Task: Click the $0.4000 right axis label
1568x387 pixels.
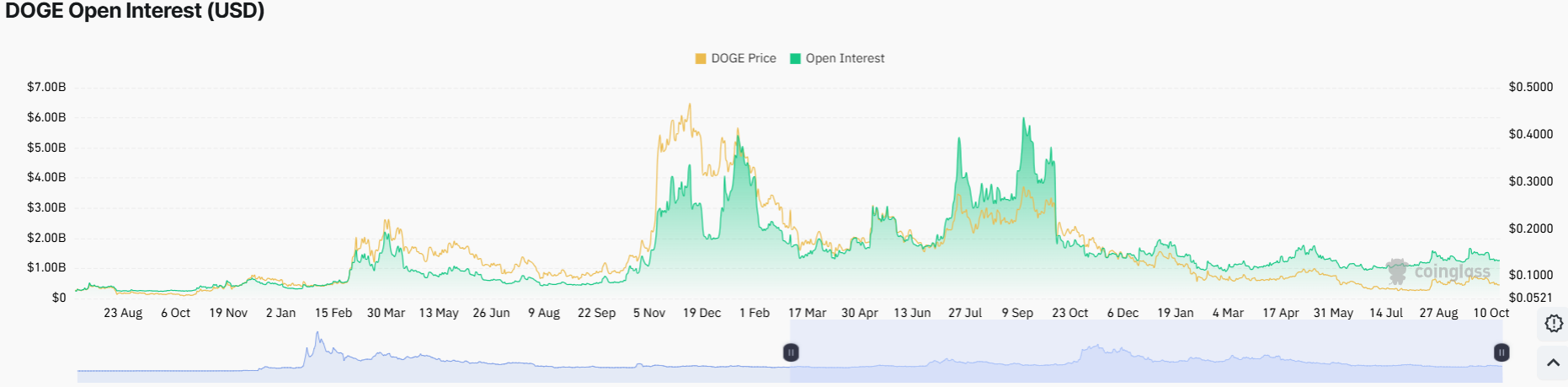Action: point(1531,134)
